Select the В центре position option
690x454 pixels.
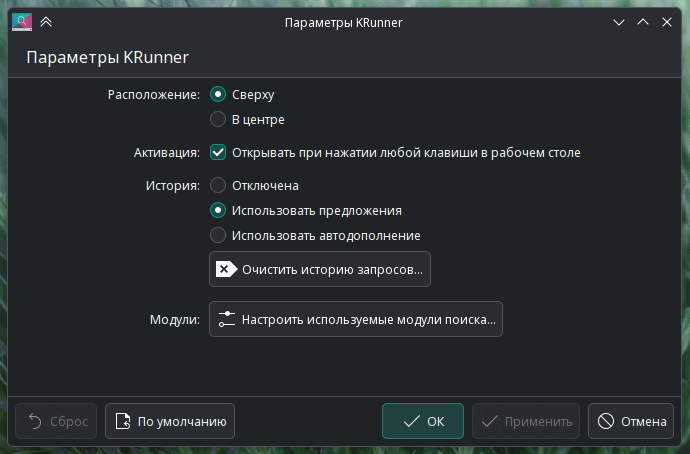[218, 119]
